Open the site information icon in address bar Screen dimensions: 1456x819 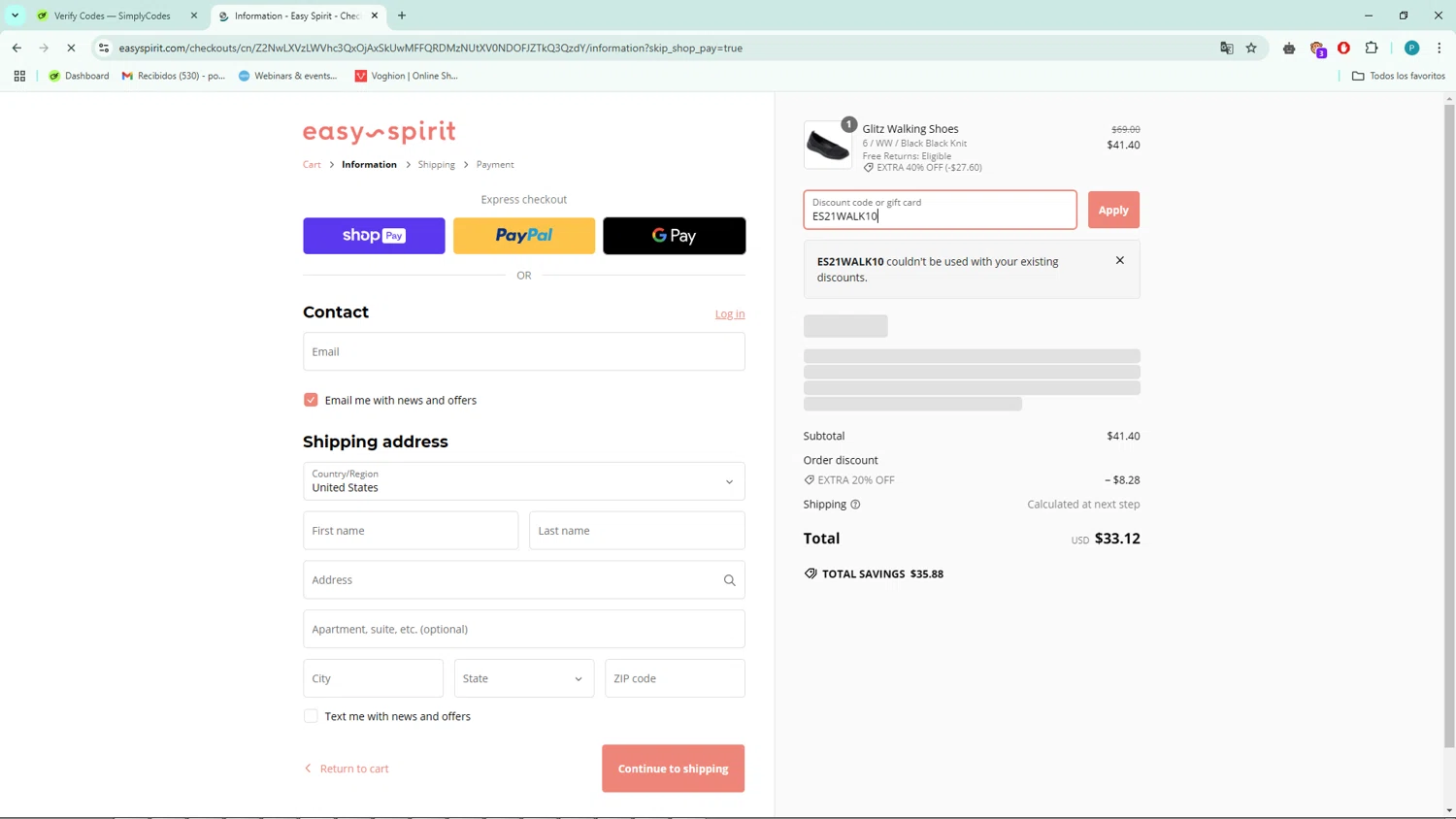tap(104, 48)
